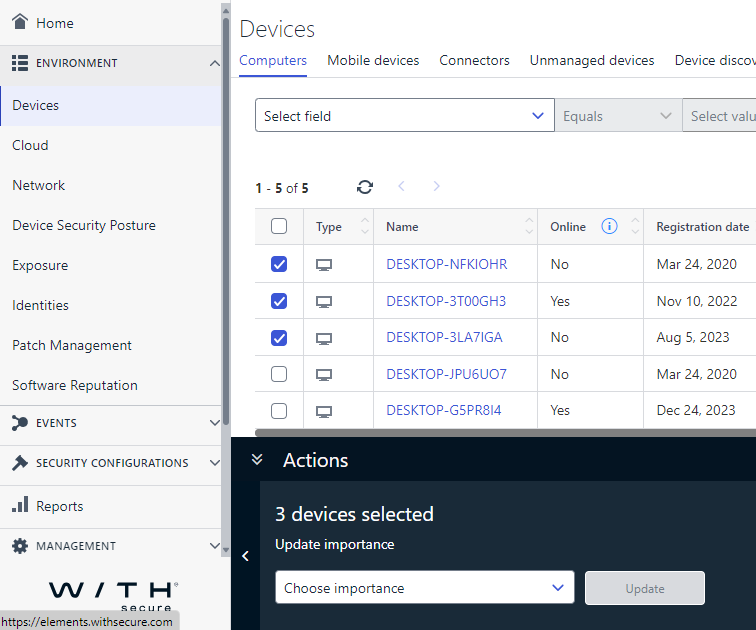Open Software Reputation page
The image size is (756, 630).
coord(111,386)
